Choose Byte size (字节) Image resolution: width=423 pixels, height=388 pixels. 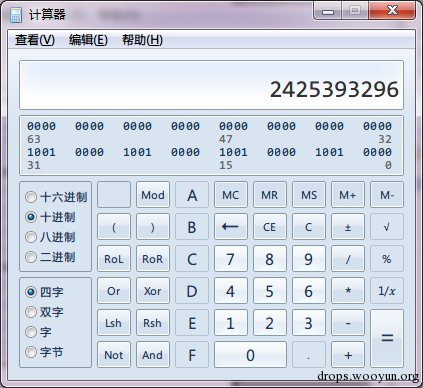(x=44, y=352)
